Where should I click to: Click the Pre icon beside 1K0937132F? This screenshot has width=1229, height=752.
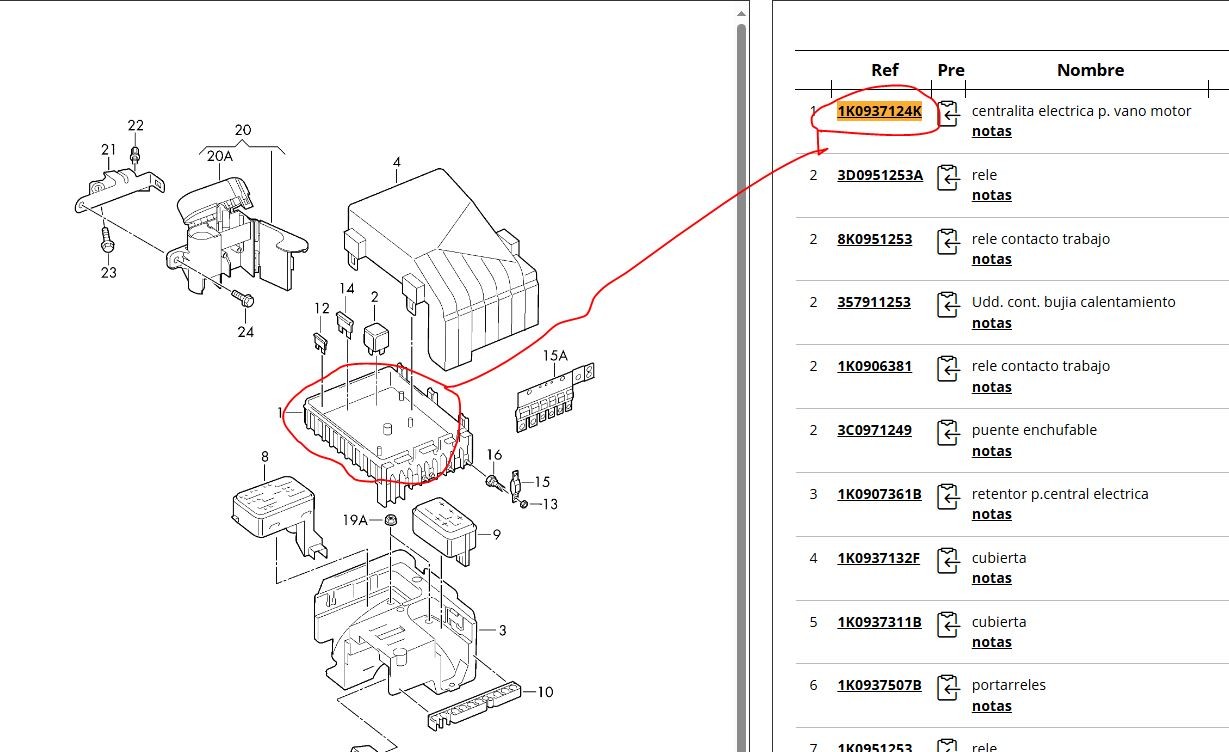pos(947,561)
